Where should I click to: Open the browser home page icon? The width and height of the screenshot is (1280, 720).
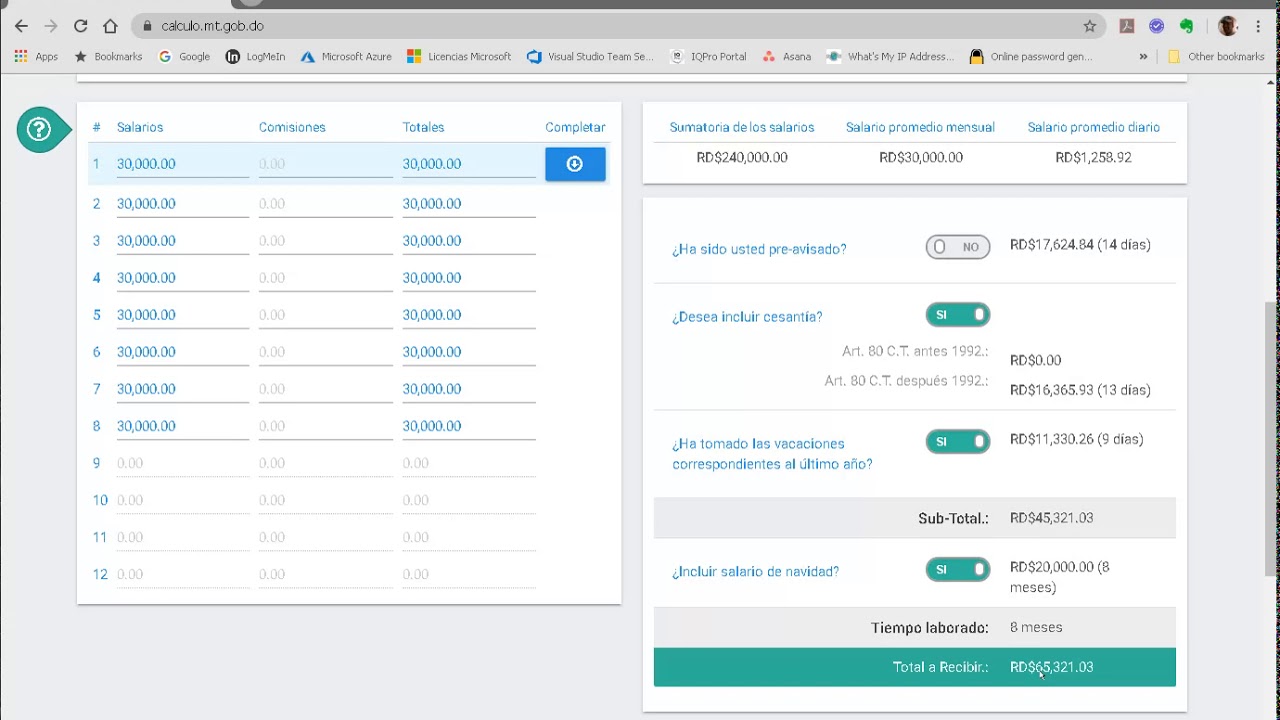pyautogui.click(x=110, y=26)
